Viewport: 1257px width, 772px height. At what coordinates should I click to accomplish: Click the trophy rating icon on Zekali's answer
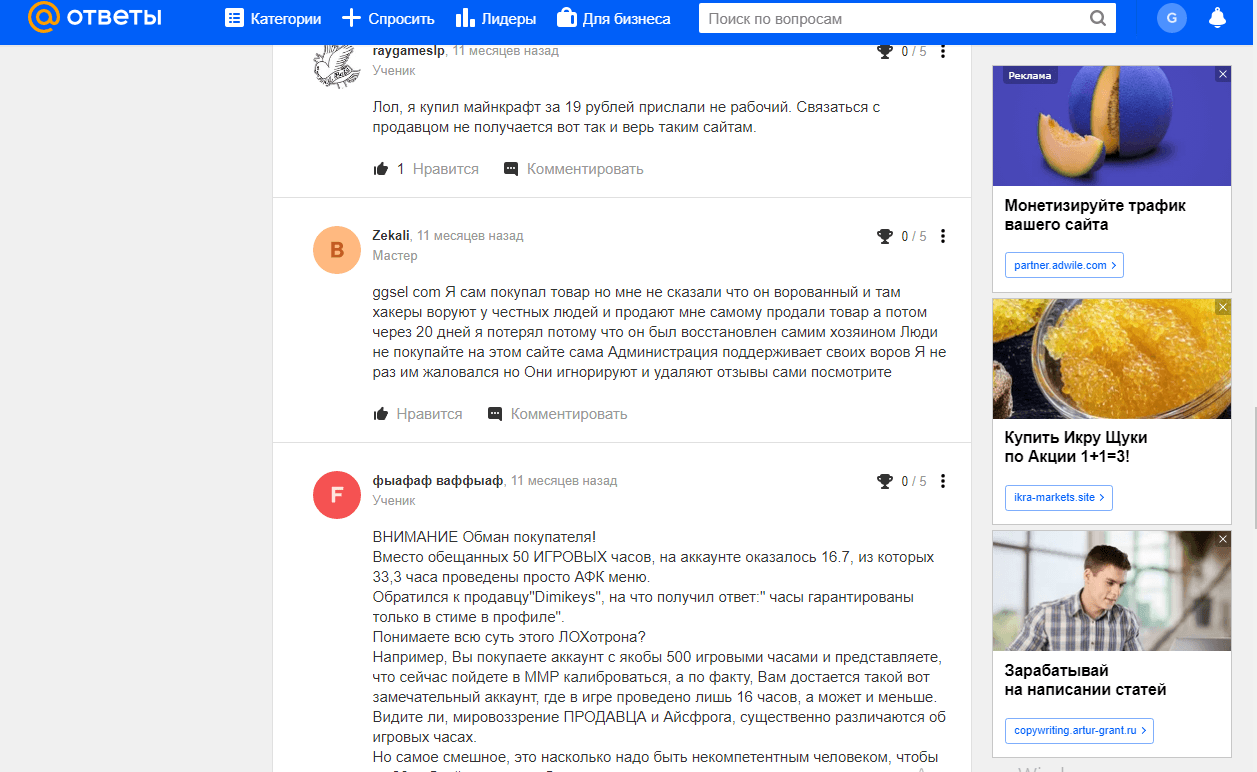(x=884, y=236)
